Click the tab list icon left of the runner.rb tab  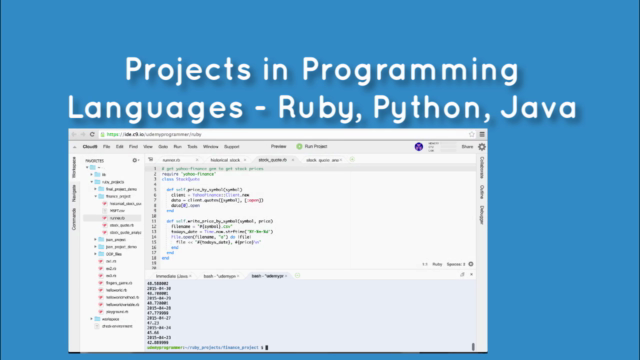click(150, 160)
